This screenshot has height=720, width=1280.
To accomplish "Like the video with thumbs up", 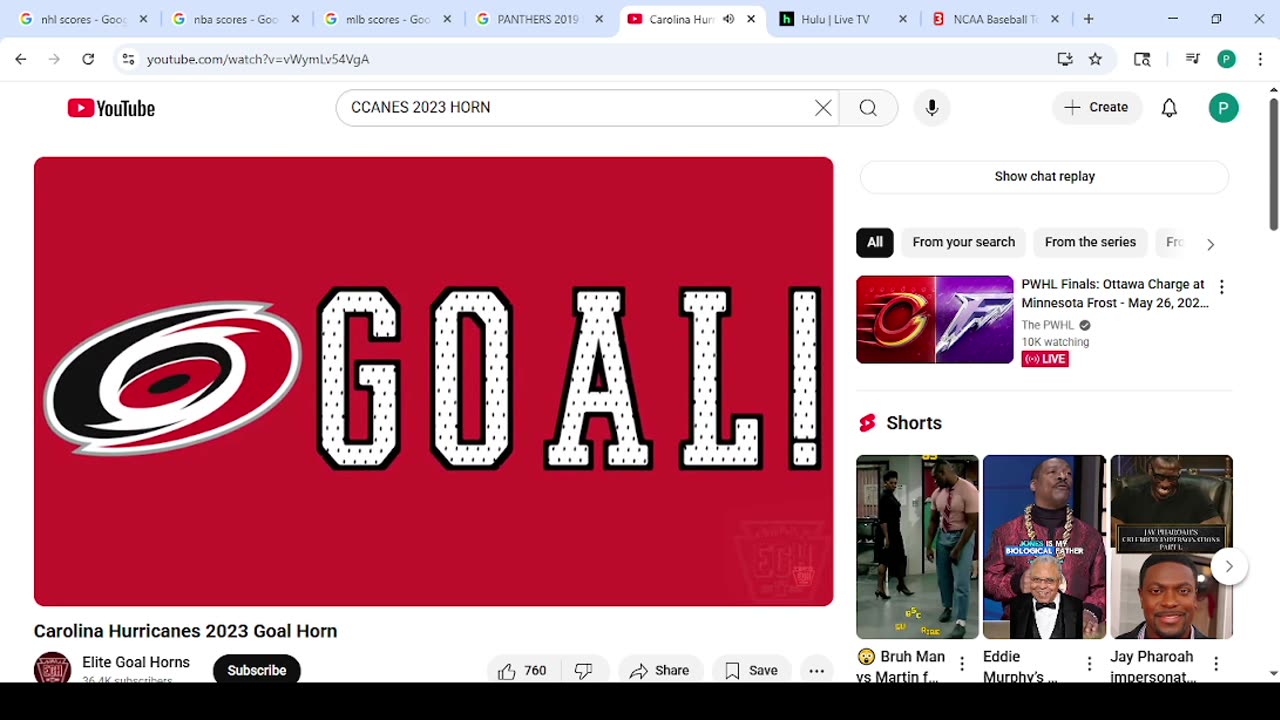I will pos(525,671).
